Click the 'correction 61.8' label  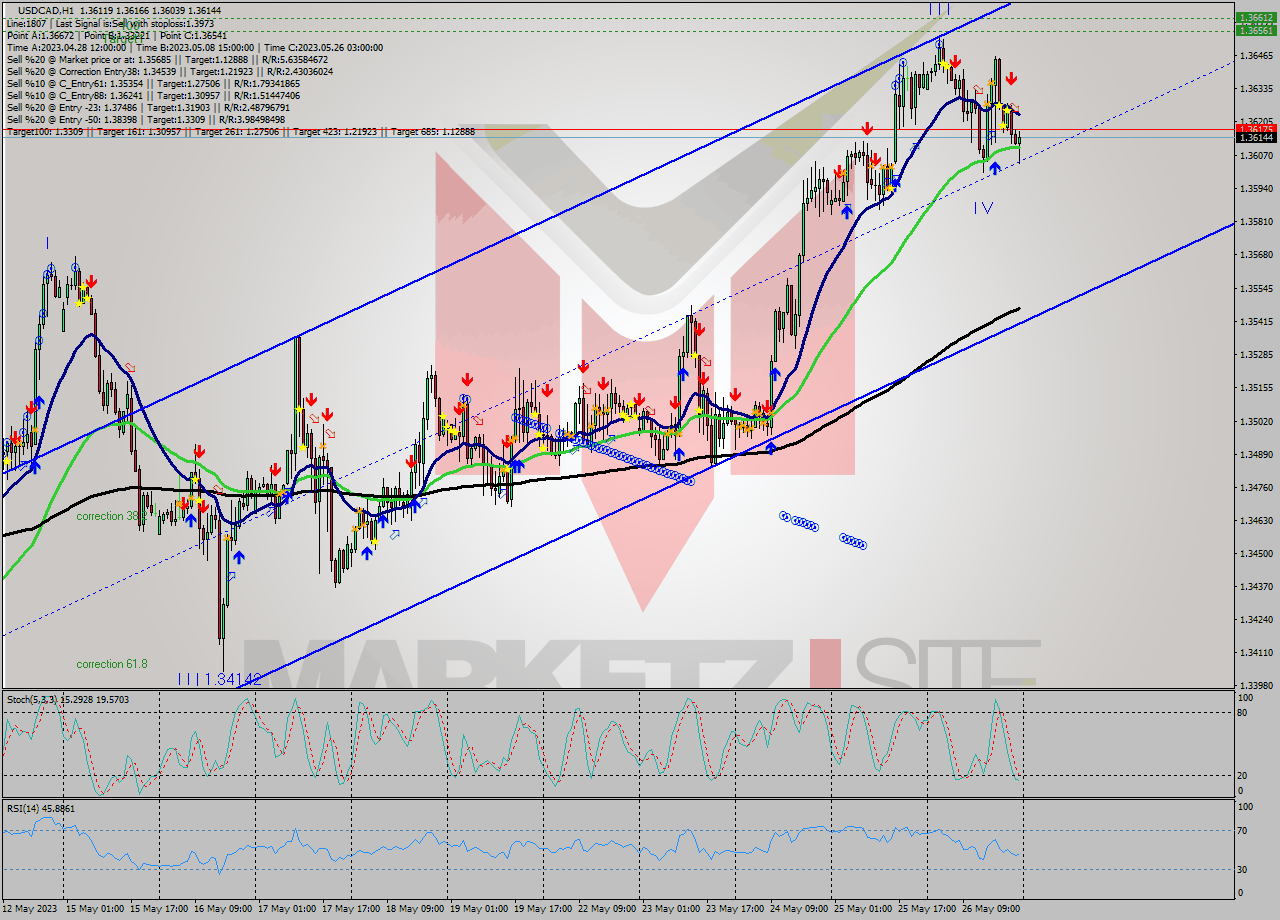point(112,664)
